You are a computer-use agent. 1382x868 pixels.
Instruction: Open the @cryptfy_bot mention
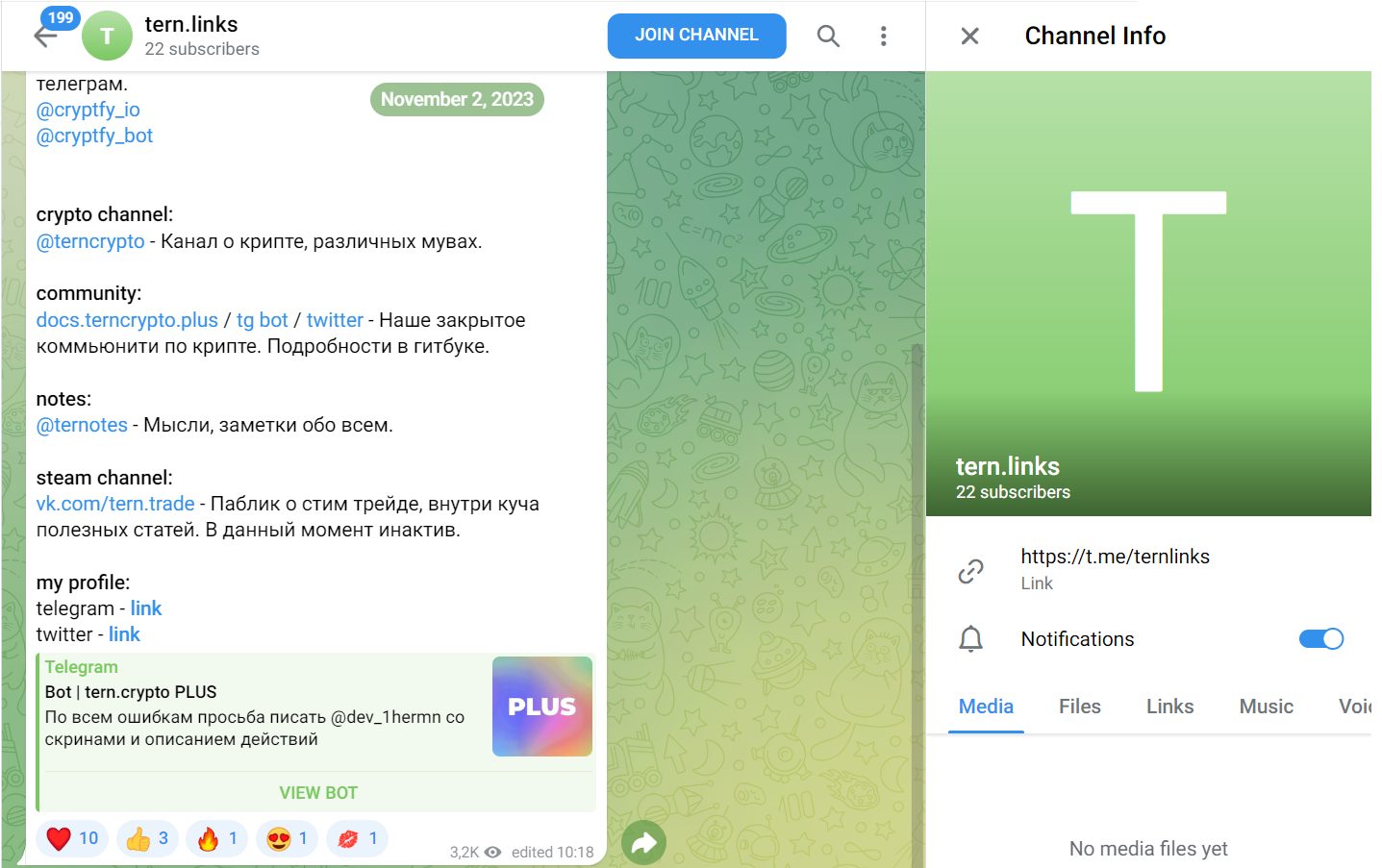(94, 136)
